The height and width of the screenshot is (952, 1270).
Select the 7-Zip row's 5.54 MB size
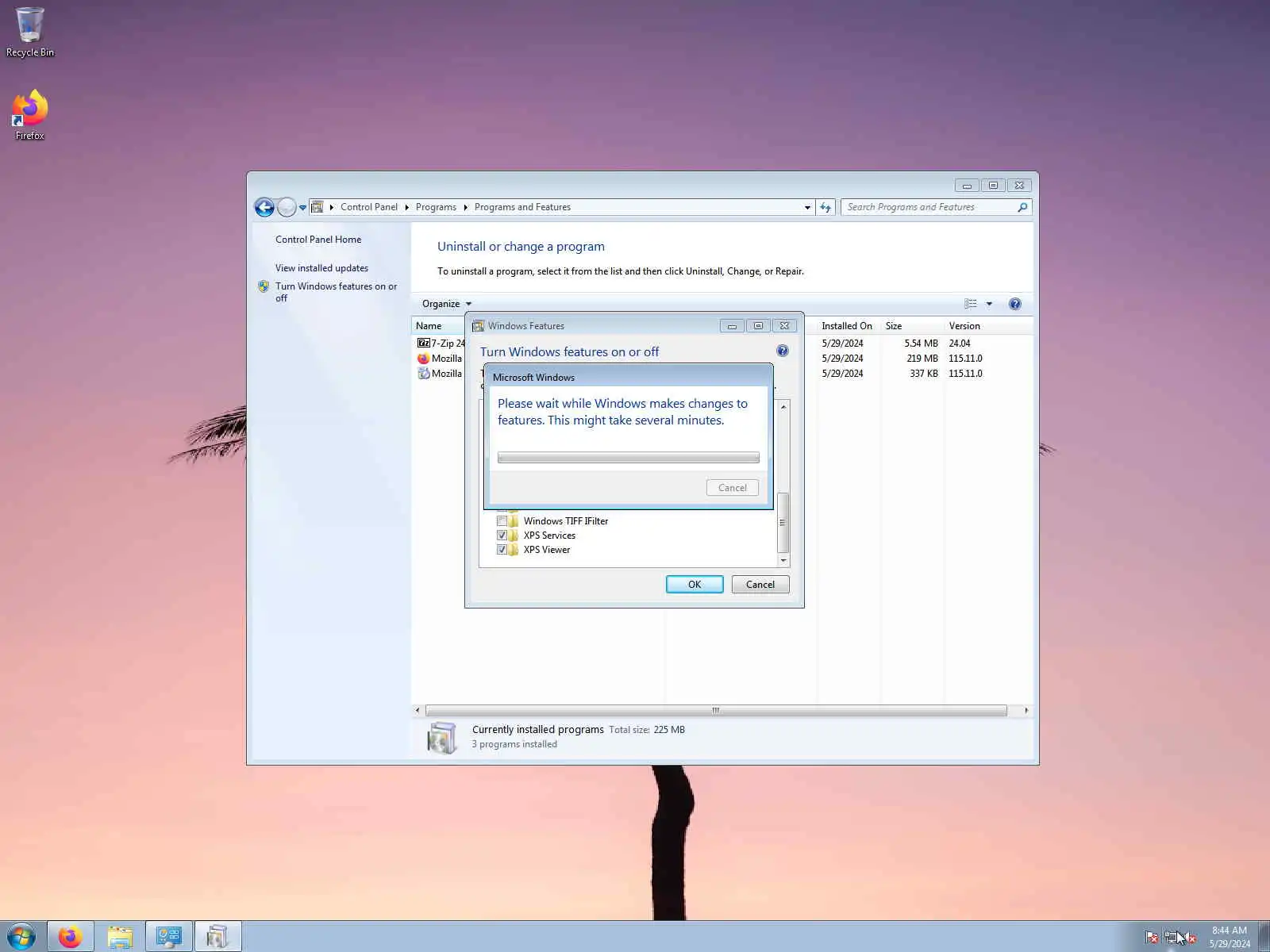[x=921, y=344]
